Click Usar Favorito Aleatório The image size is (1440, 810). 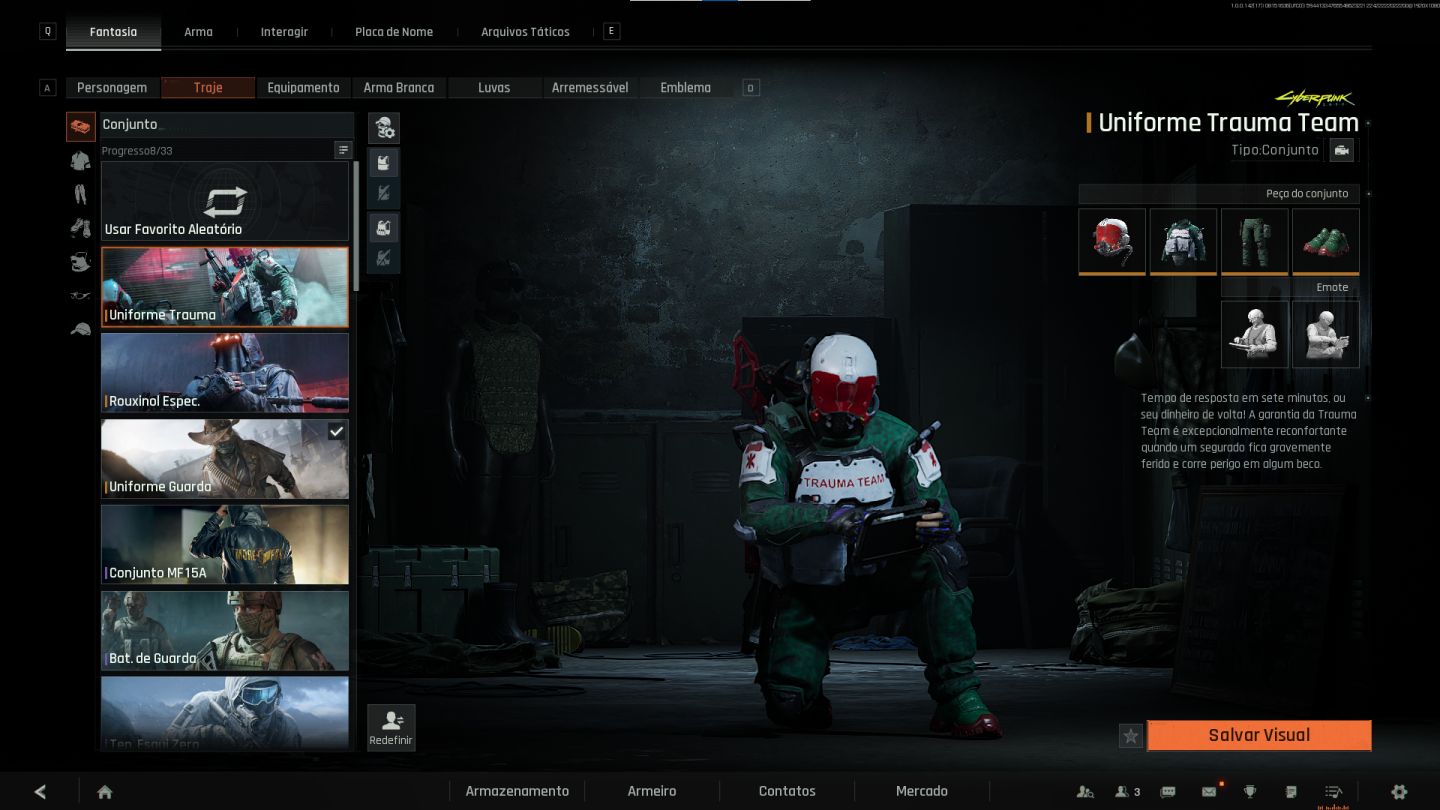[x=225, y=201]
